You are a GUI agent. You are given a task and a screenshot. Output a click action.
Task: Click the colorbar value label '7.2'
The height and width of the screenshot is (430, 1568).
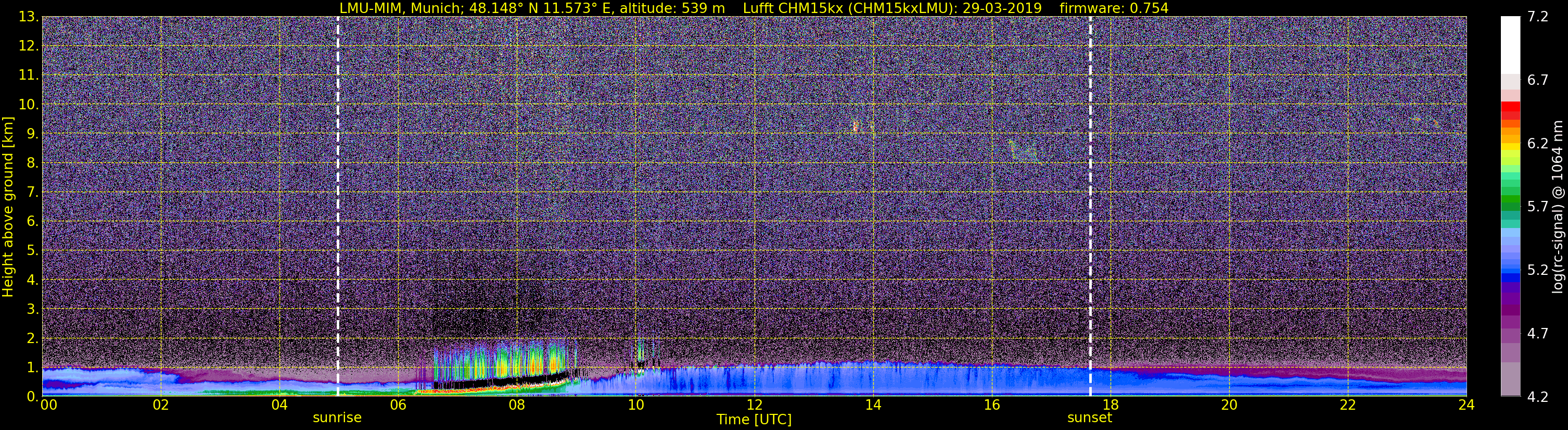1538,17
